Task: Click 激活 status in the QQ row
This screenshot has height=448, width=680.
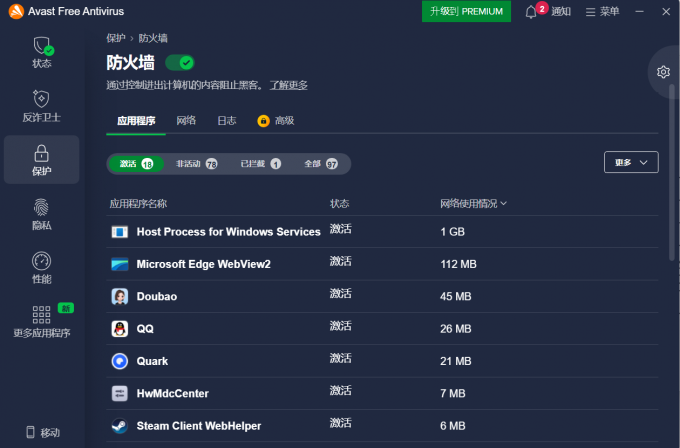Action: point(340,326)
